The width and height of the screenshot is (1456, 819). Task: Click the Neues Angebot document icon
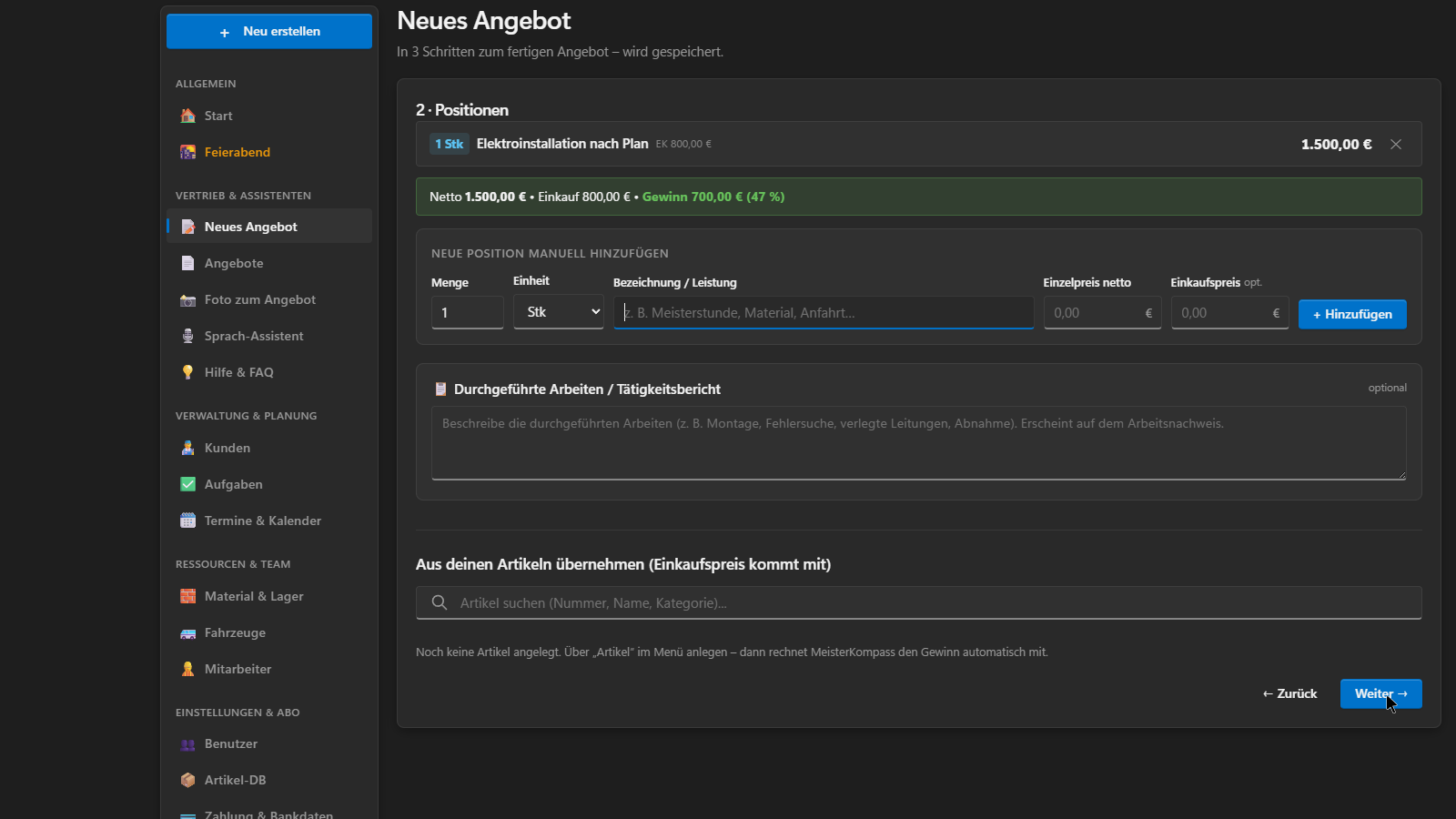187,227
